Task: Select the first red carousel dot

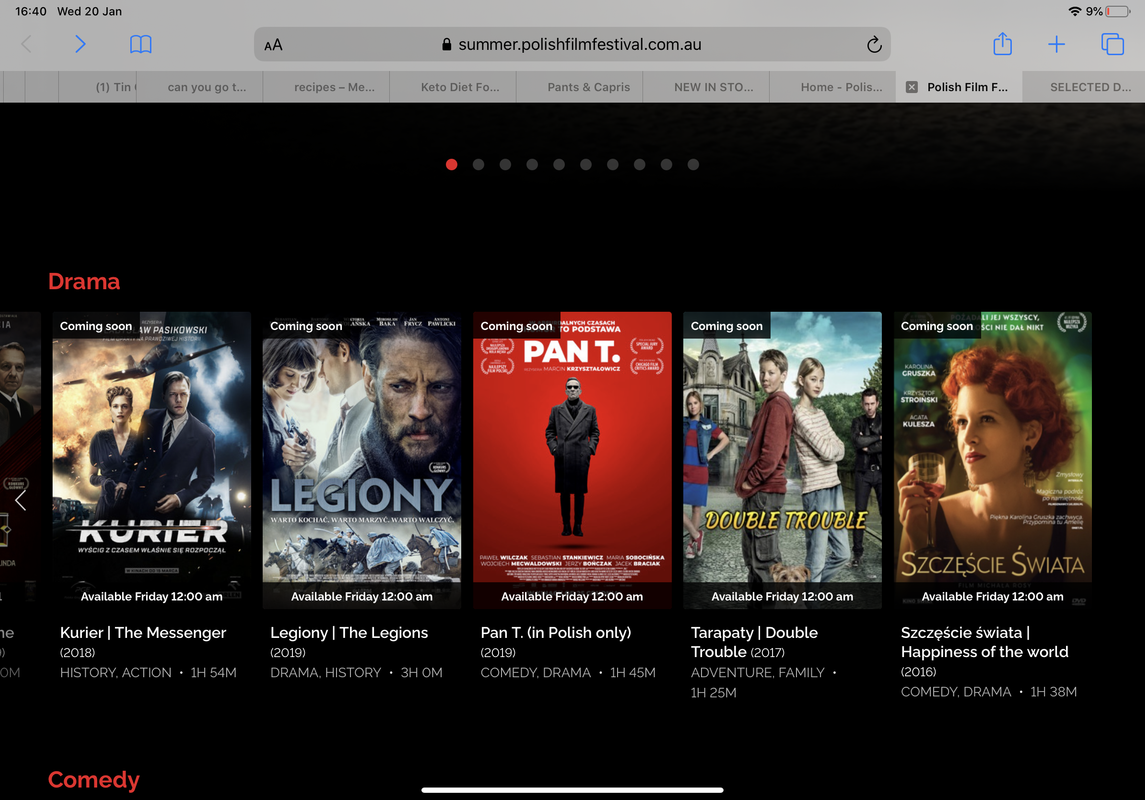Action: pos(451,164)
